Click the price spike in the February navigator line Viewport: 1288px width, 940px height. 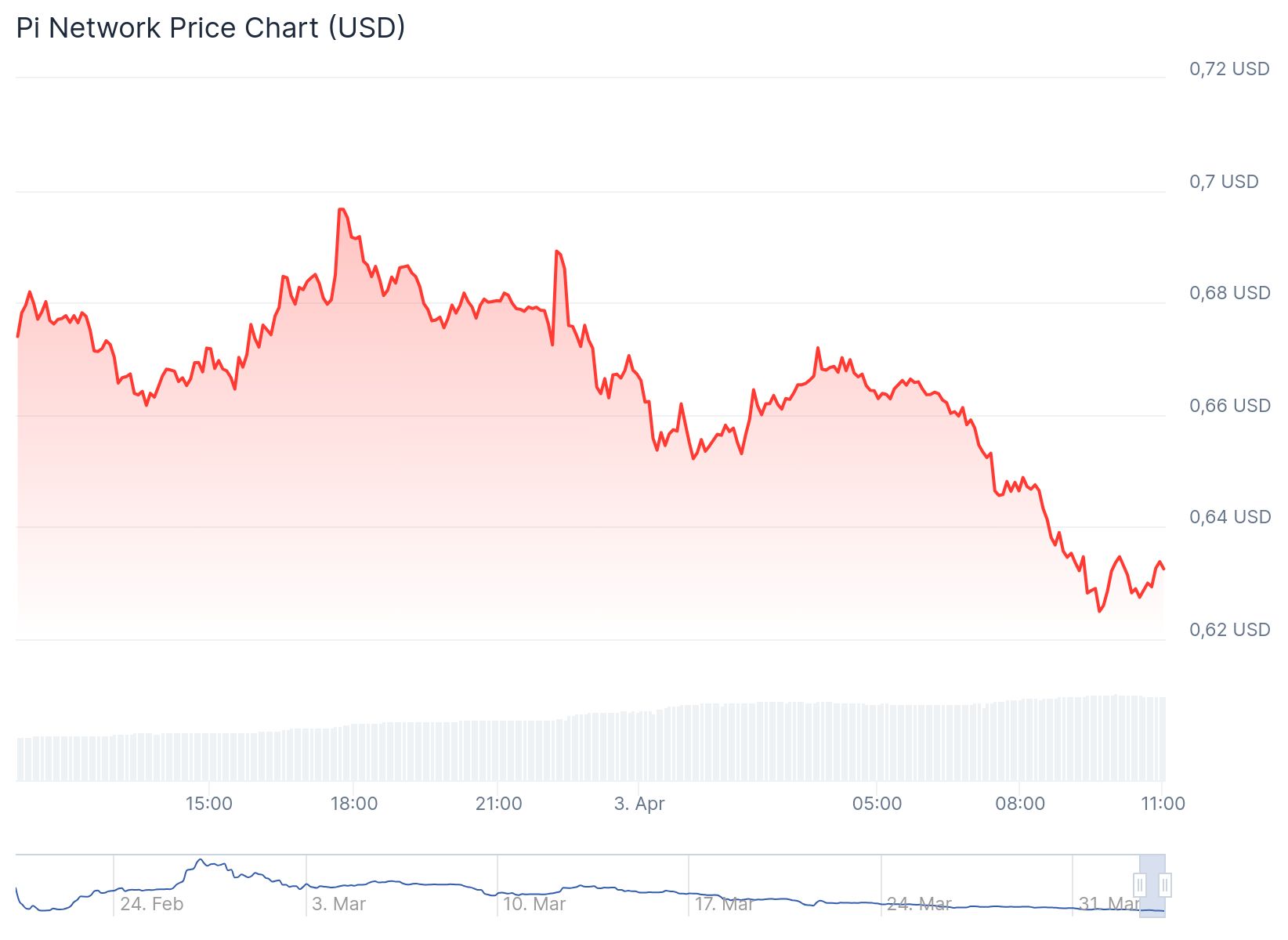click(201, 860)
